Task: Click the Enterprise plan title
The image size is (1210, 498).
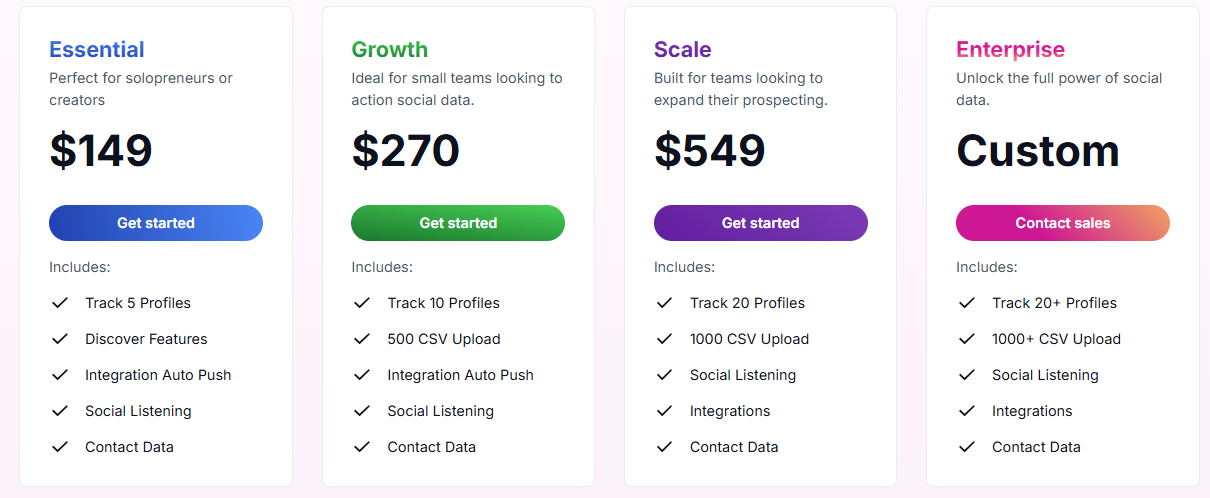Action: click(1010, 49)
